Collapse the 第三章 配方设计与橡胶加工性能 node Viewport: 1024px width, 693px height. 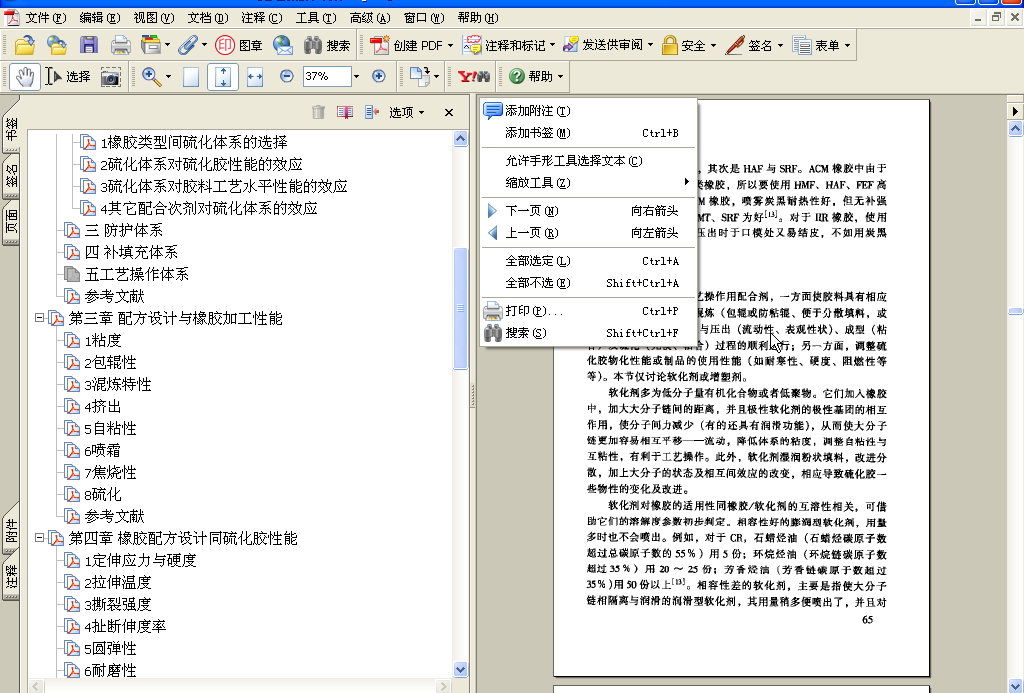[x=39, y=317]
